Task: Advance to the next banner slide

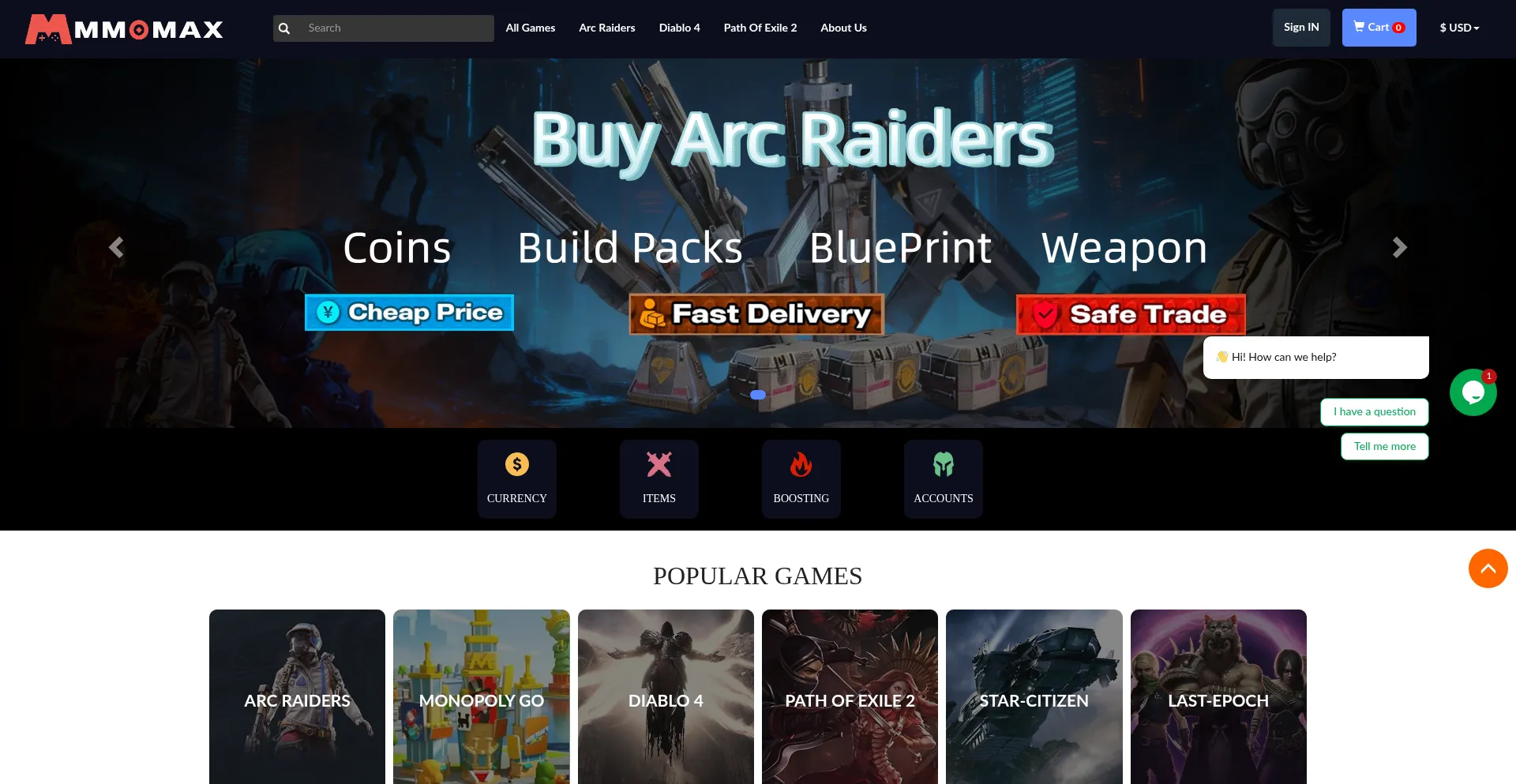Action: tap(1399, 247)
